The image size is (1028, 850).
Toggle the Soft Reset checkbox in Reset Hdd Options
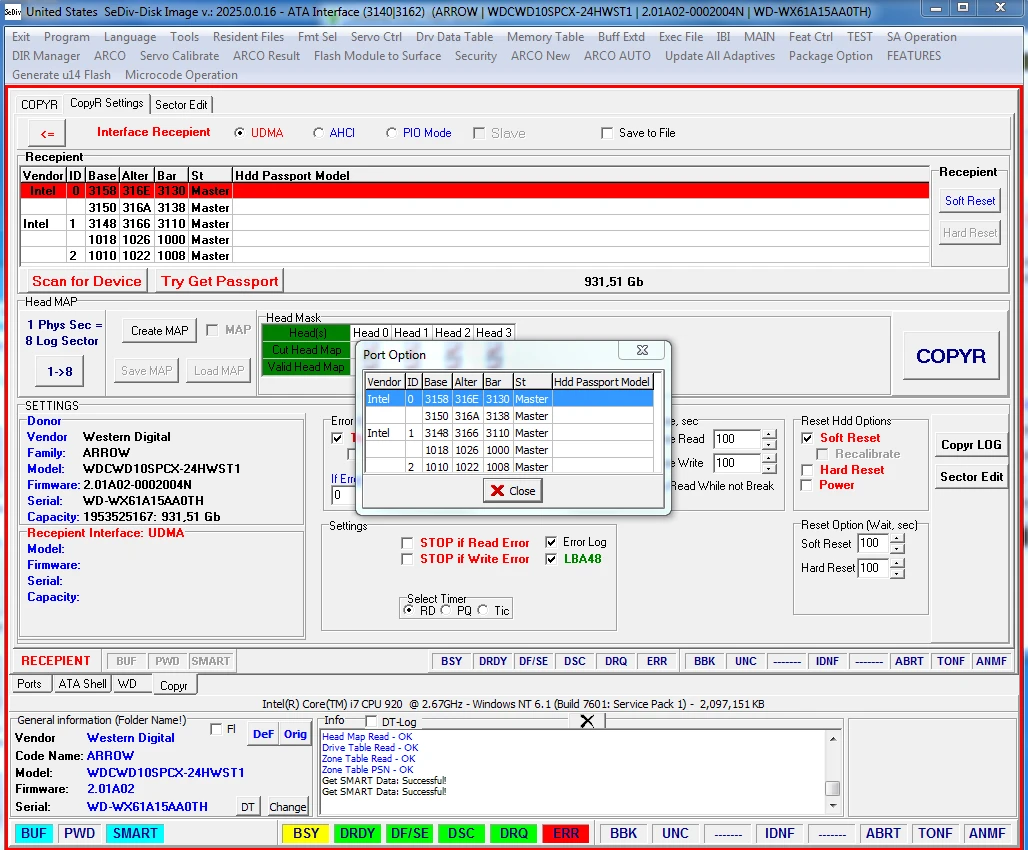click(807, 438)
